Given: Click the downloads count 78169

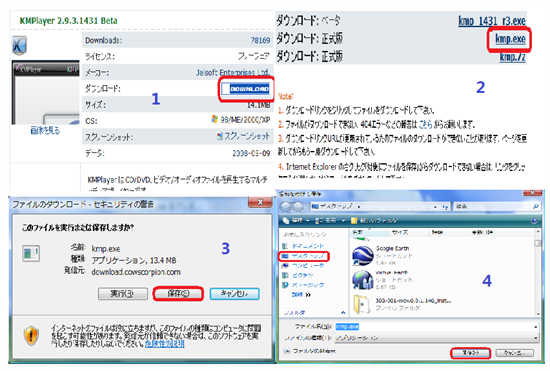Looking at the screenshot, I should (260, 40).
